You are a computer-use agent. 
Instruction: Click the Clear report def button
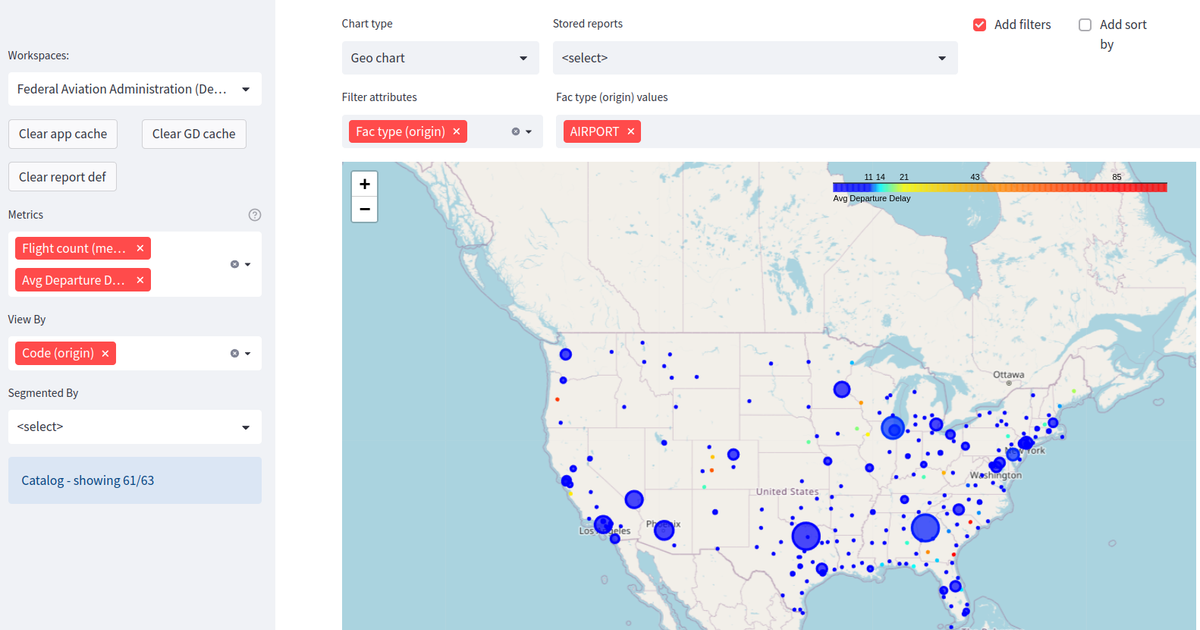(x=62, y=176)
